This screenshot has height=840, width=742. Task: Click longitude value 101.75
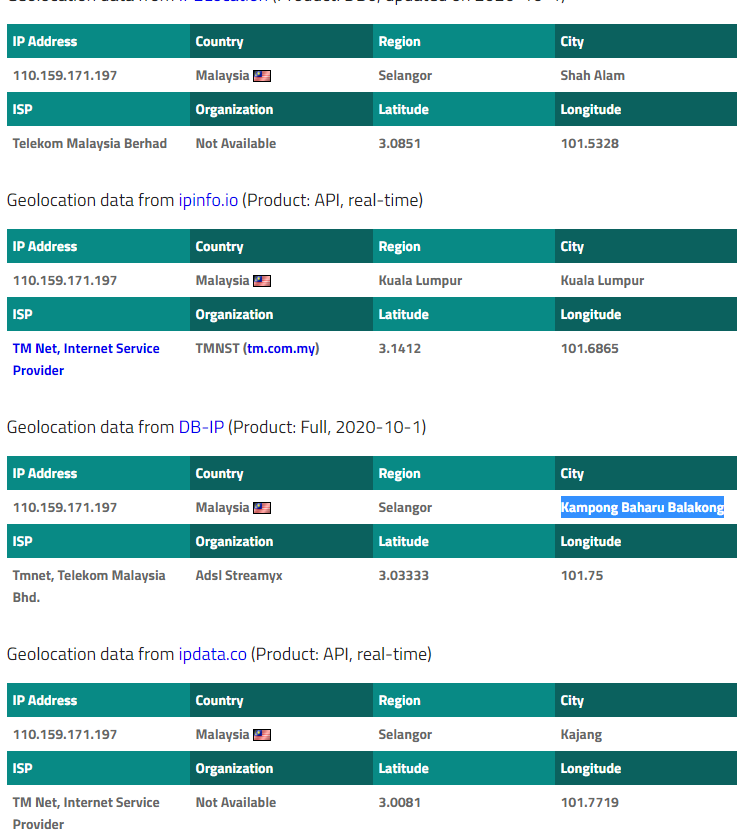pos(581,576)
